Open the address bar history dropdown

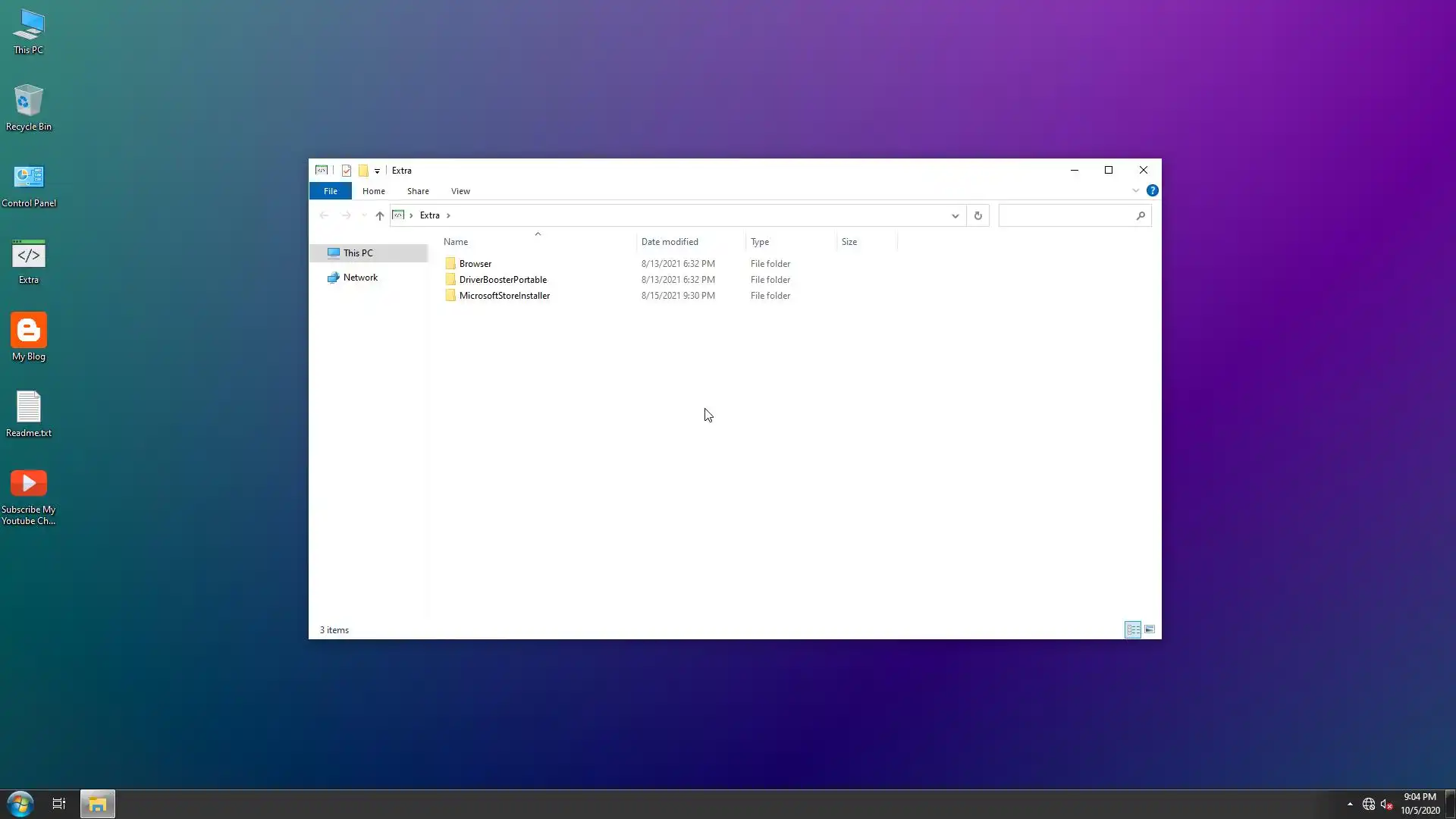[955, 215]
